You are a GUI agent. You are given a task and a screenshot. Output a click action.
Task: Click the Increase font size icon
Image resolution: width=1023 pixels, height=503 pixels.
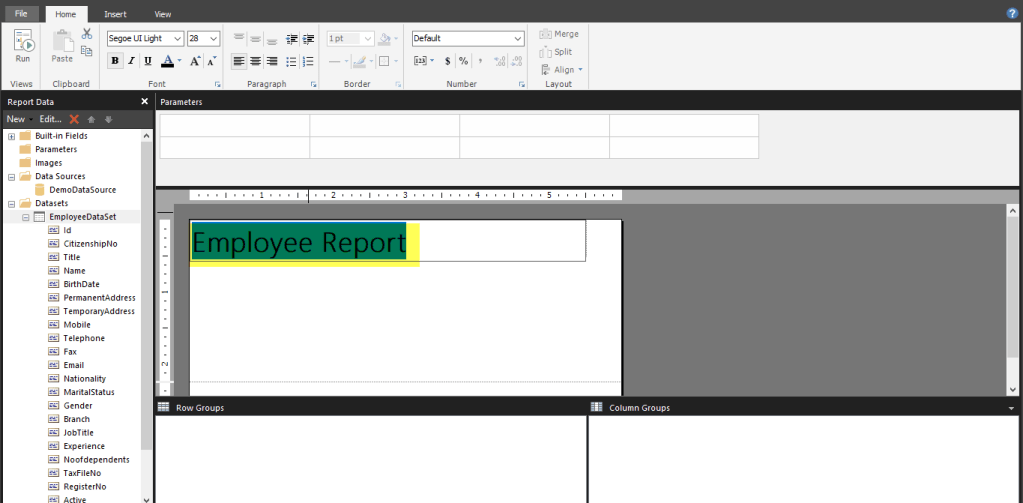click(196, 61)
